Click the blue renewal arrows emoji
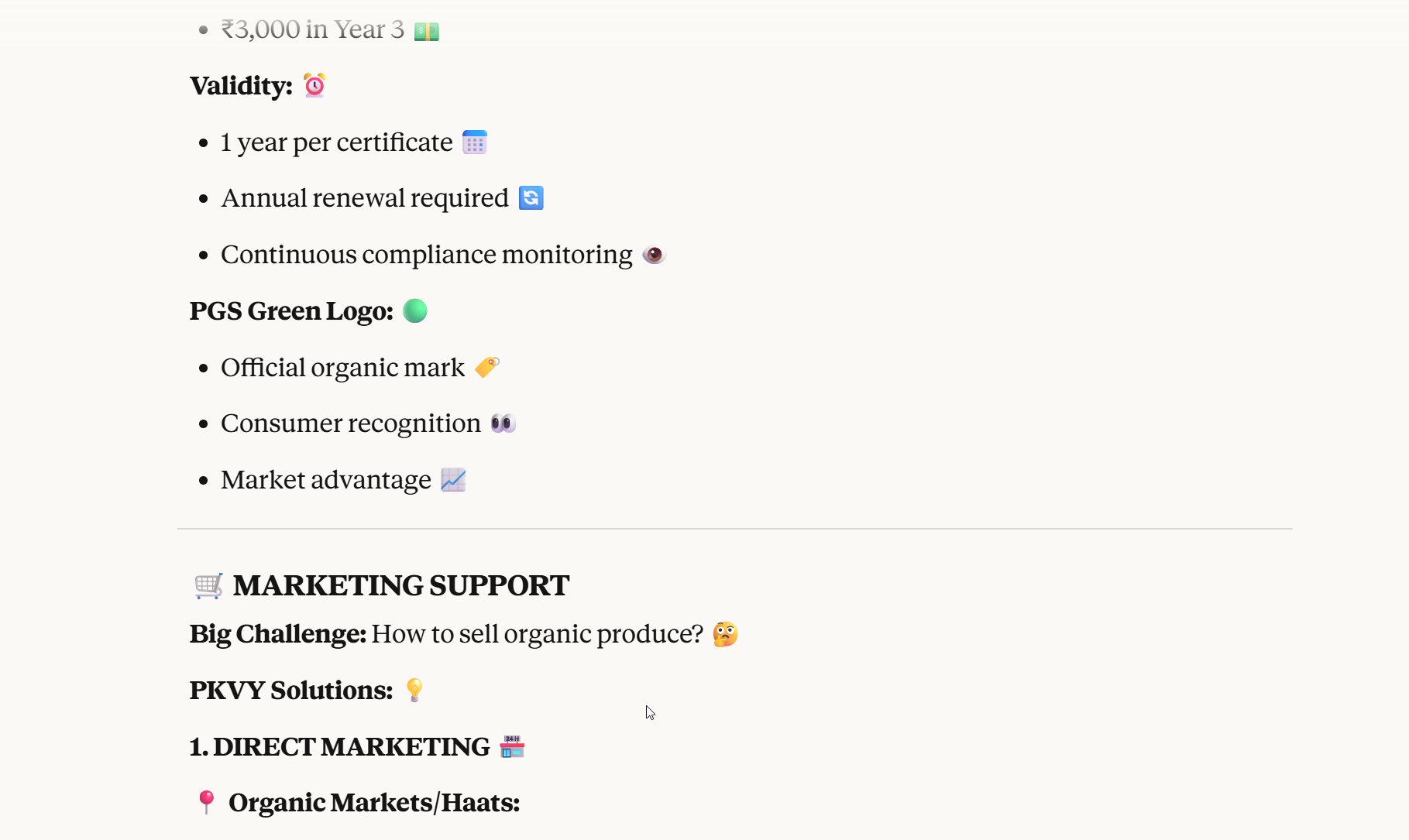 point(531,198)
